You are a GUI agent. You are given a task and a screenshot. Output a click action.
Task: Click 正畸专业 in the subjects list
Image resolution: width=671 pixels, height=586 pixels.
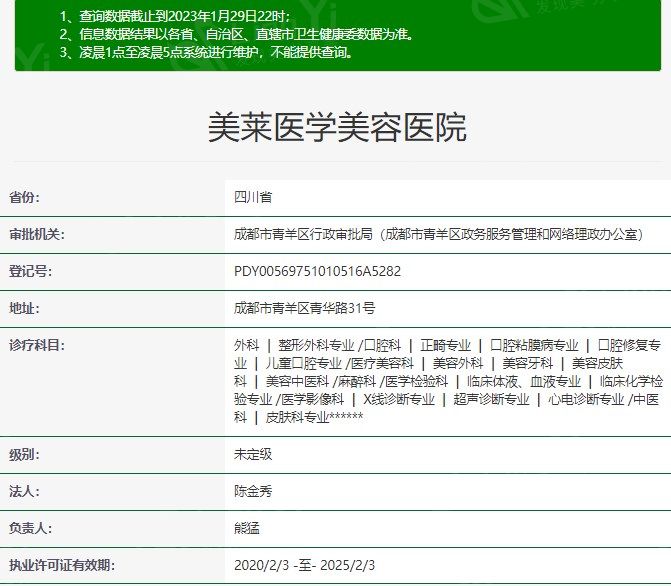point(445,345)
